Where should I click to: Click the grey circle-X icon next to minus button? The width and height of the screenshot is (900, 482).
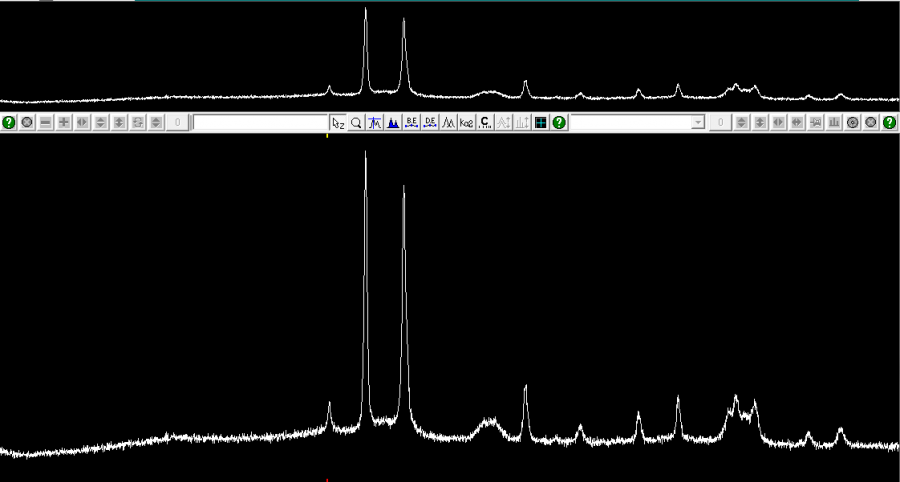(27, 122)
